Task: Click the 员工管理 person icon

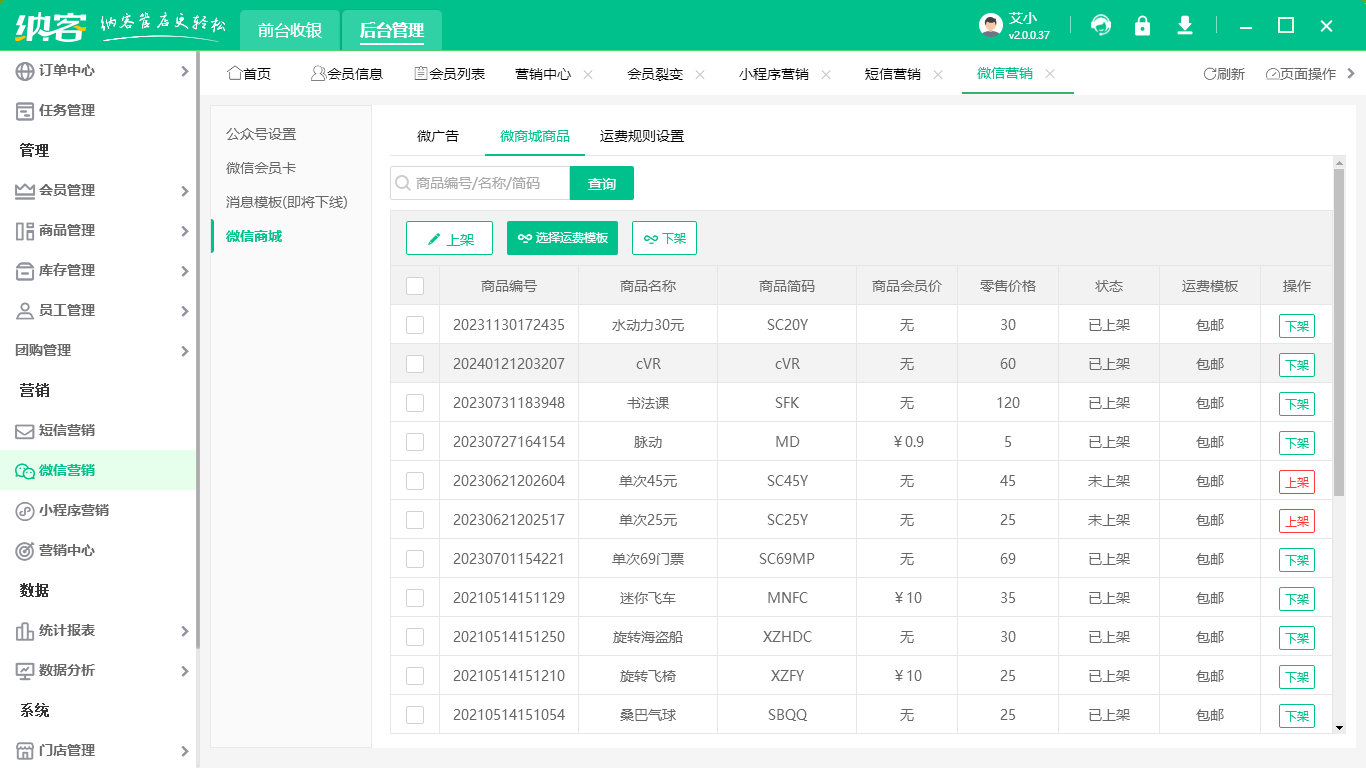Action: tap(25, 311)
